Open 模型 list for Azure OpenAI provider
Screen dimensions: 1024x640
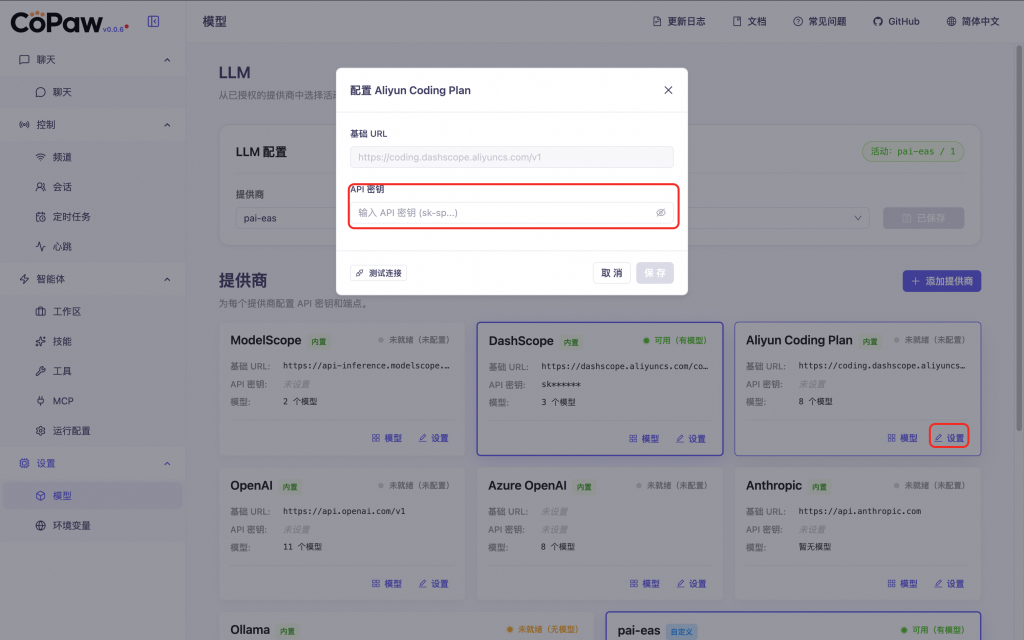642,583
